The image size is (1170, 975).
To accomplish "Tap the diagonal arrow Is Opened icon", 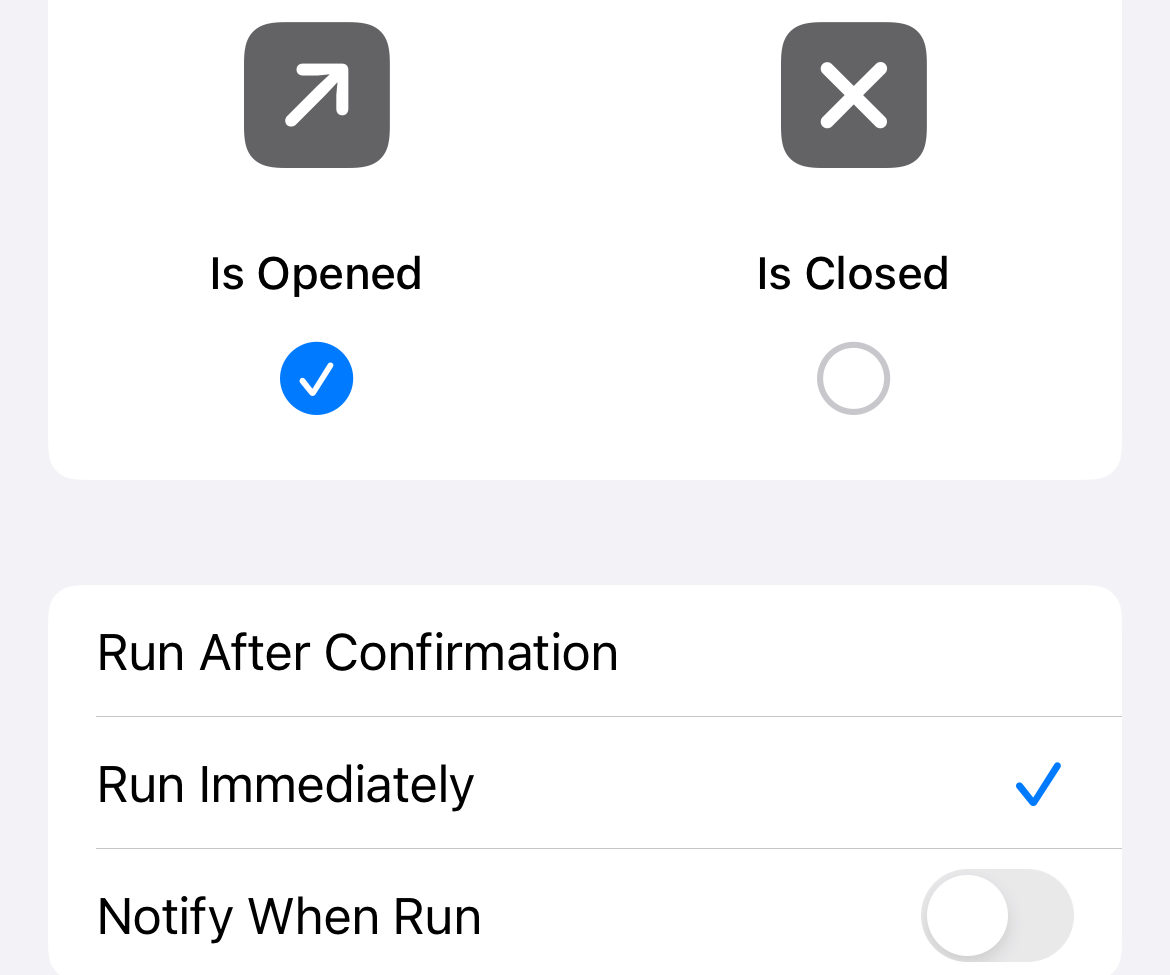I will (316, 95).
